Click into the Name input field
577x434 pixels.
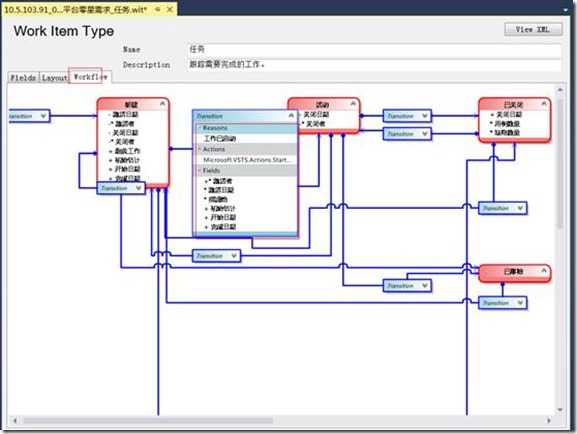click(374, 49)
